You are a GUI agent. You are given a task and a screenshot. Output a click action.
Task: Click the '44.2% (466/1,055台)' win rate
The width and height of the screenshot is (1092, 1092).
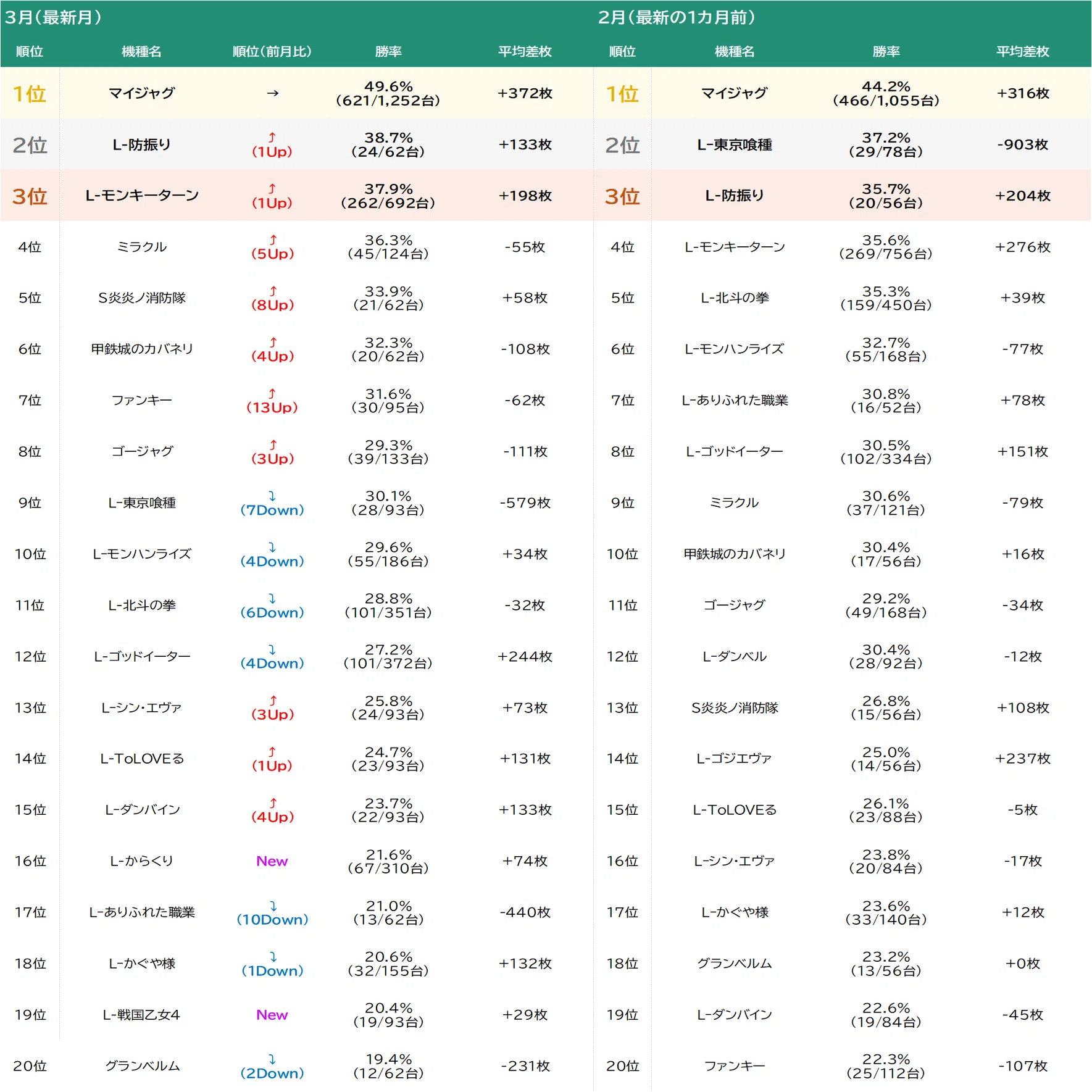coord(886,93)
